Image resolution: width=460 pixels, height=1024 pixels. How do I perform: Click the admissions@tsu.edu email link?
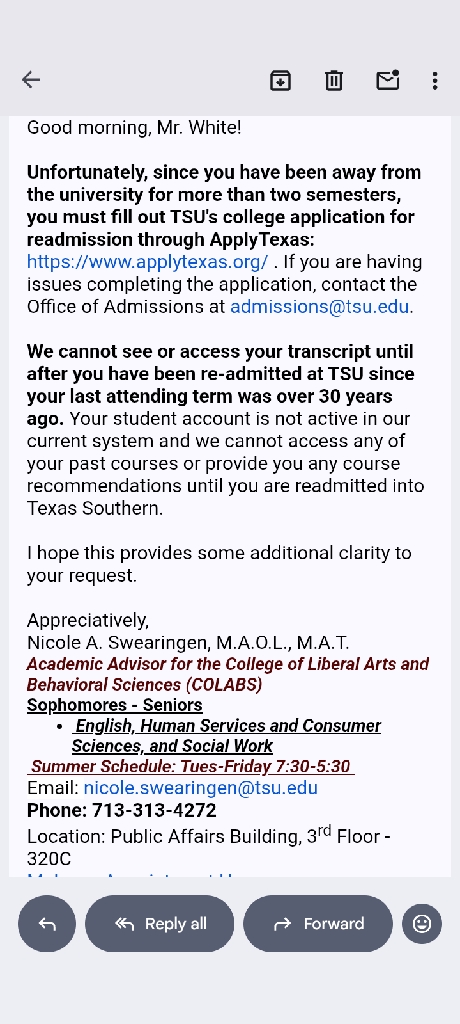[x=320, y=307]
